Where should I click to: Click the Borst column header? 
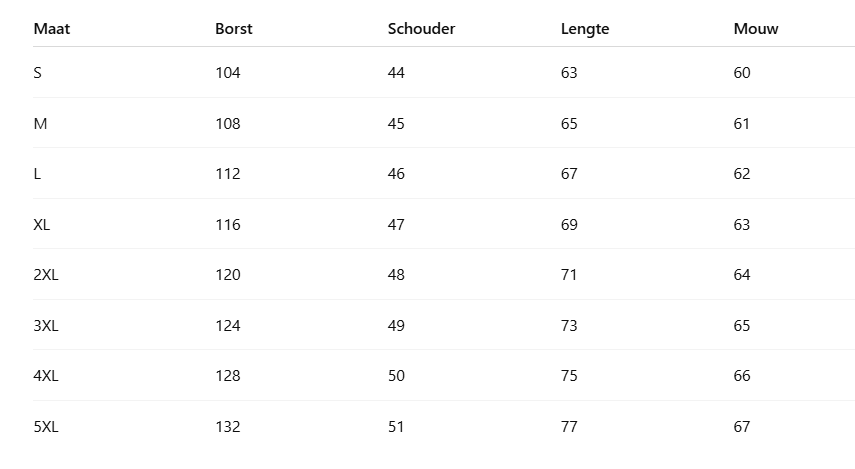click(x=234, y=29)
